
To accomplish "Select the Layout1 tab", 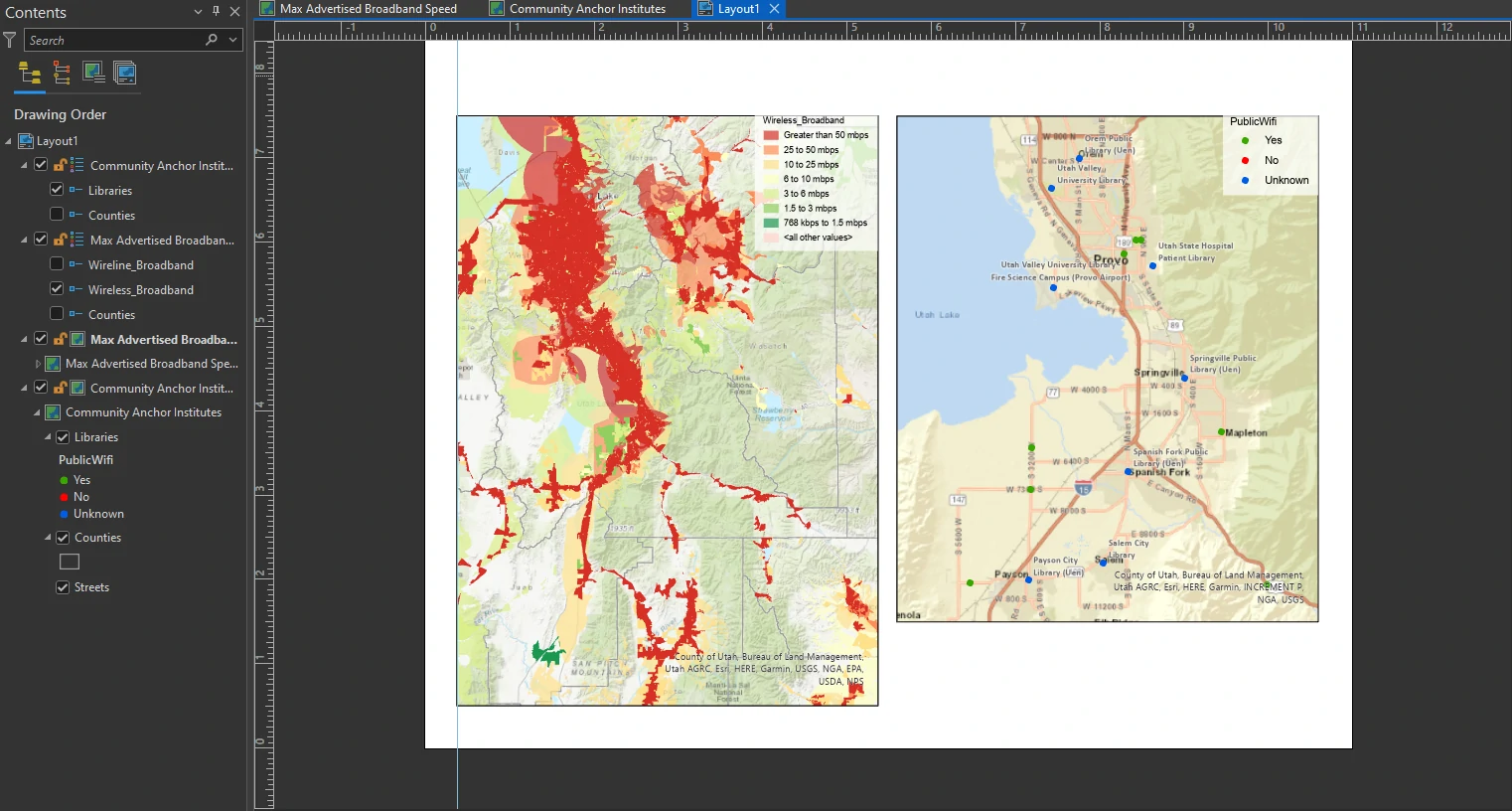I will [739, 9].
